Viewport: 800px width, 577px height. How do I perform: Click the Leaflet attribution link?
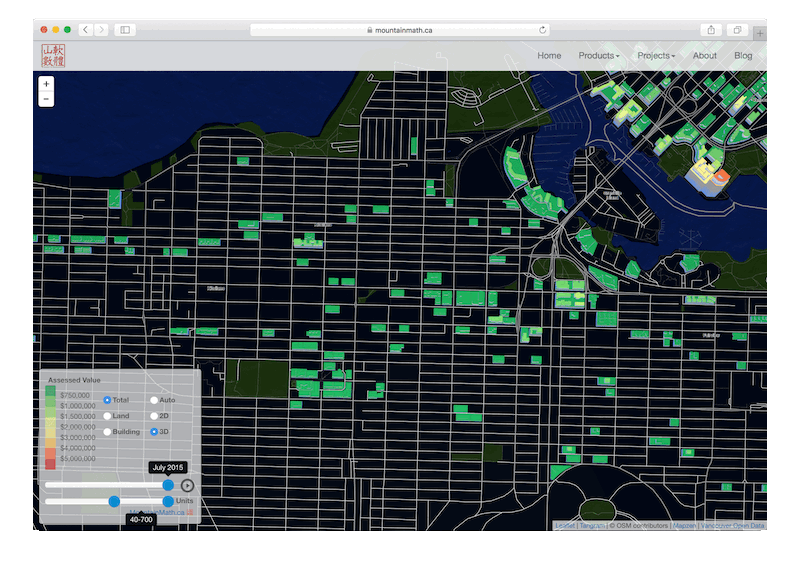pyautogui.click(x=565, y=525)
